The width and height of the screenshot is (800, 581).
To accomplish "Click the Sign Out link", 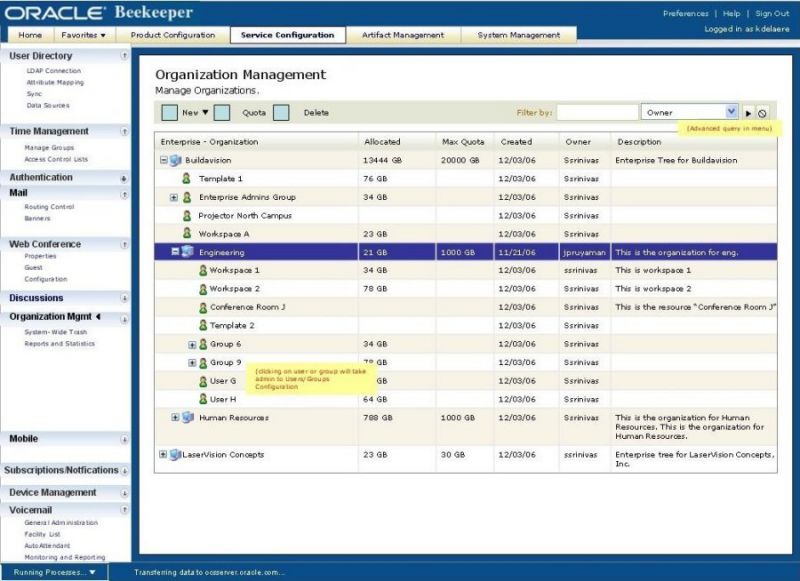I will click(772, 14).
